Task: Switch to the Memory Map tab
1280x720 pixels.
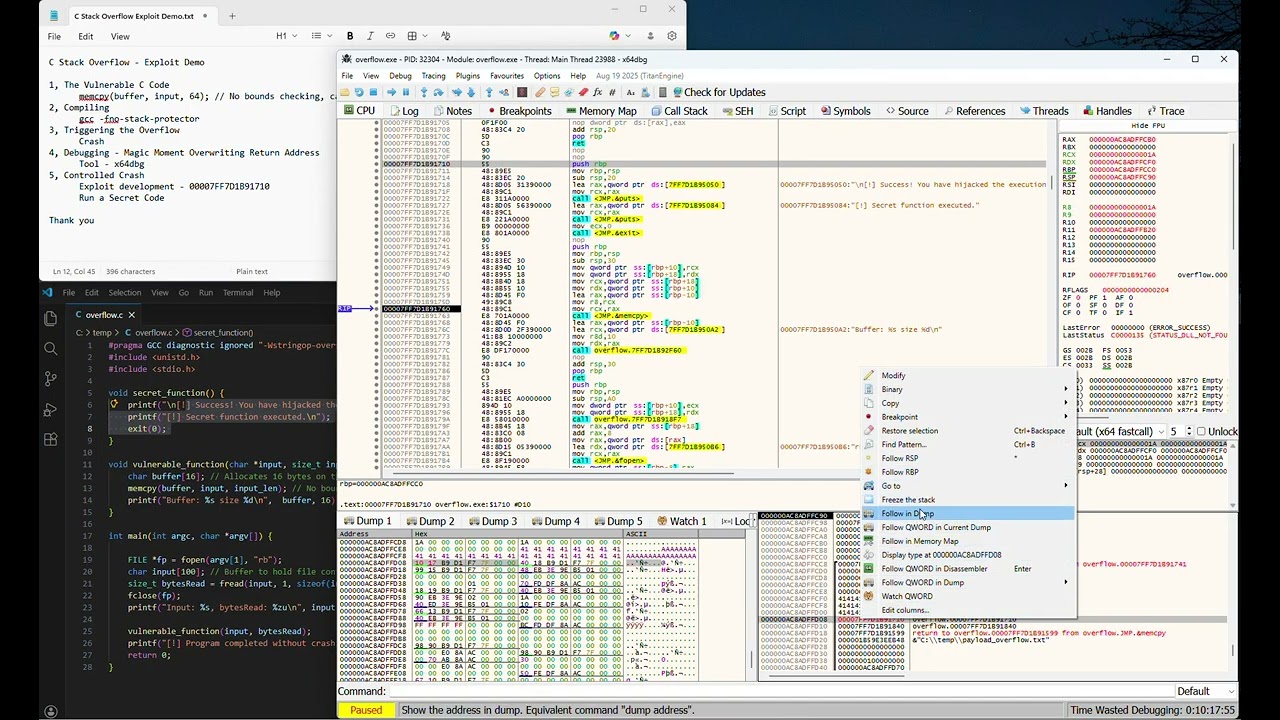Action: point(601,111)
